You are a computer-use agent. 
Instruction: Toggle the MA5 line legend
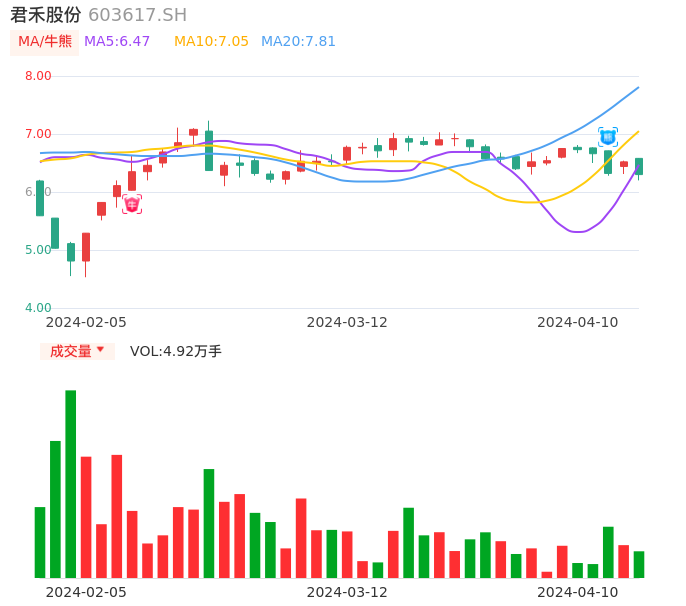pyautogui.click(x=117, y=42)
